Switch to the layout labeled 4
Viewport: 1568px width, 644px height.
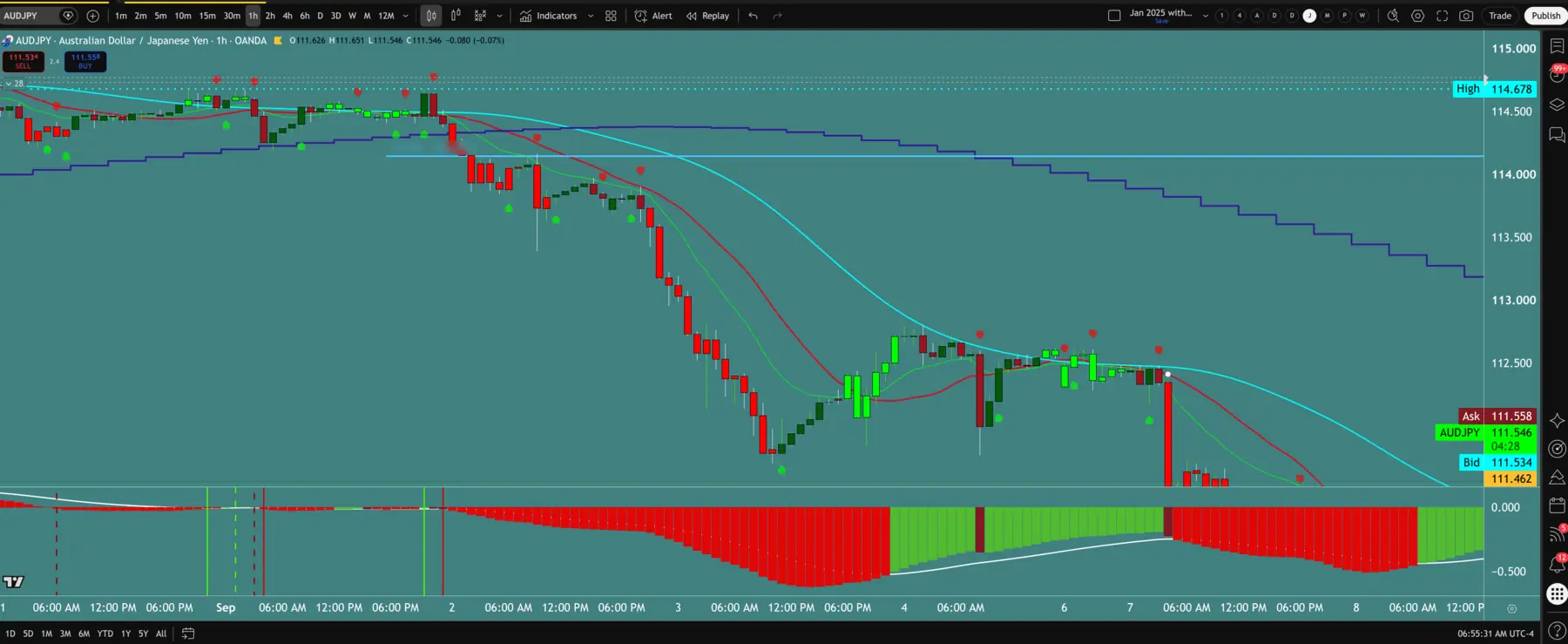pyautogui.click(x=1240, y=16)
